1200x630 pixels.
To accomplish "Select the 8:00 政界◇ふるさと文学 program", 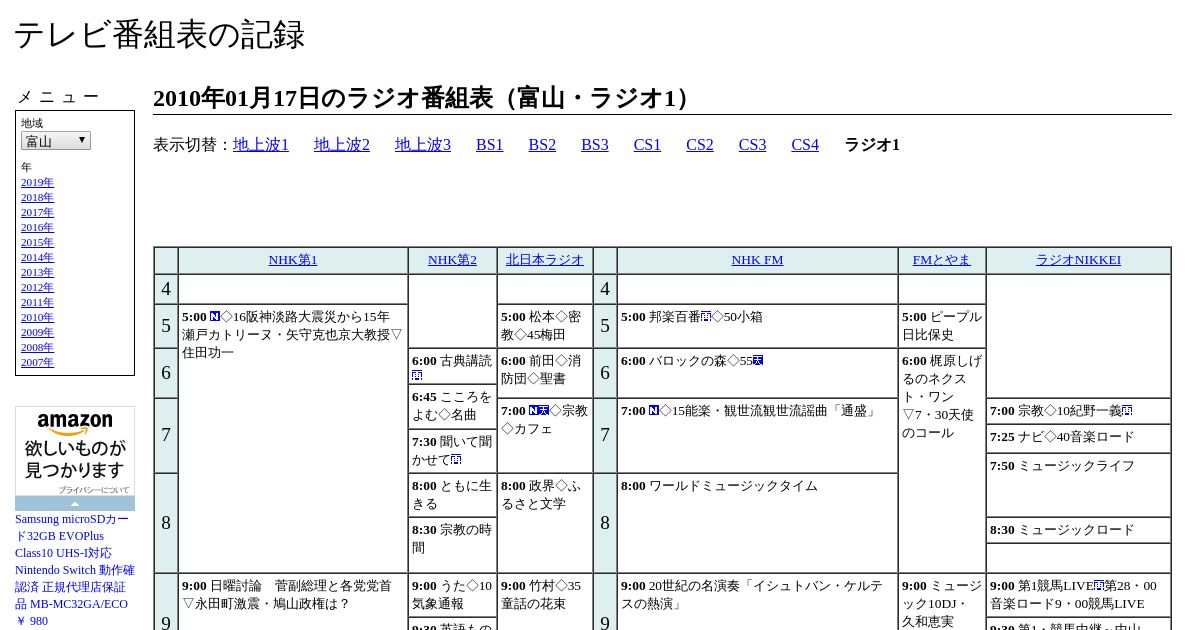I will pyautogui.click(x=545, y=523).
